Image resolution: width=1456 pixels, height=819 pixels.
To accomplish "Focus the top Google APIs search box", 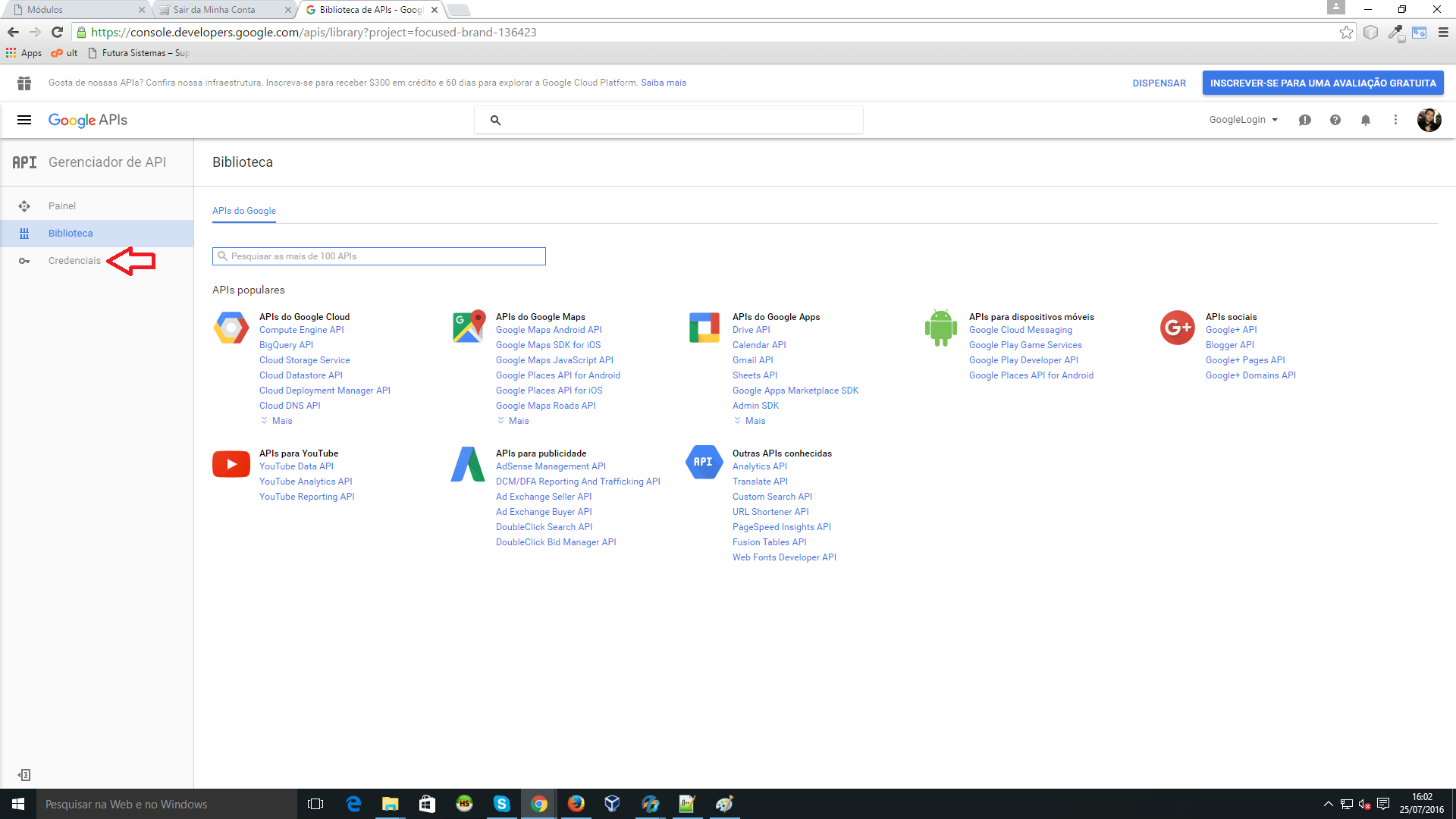I will tap(669, 120).
